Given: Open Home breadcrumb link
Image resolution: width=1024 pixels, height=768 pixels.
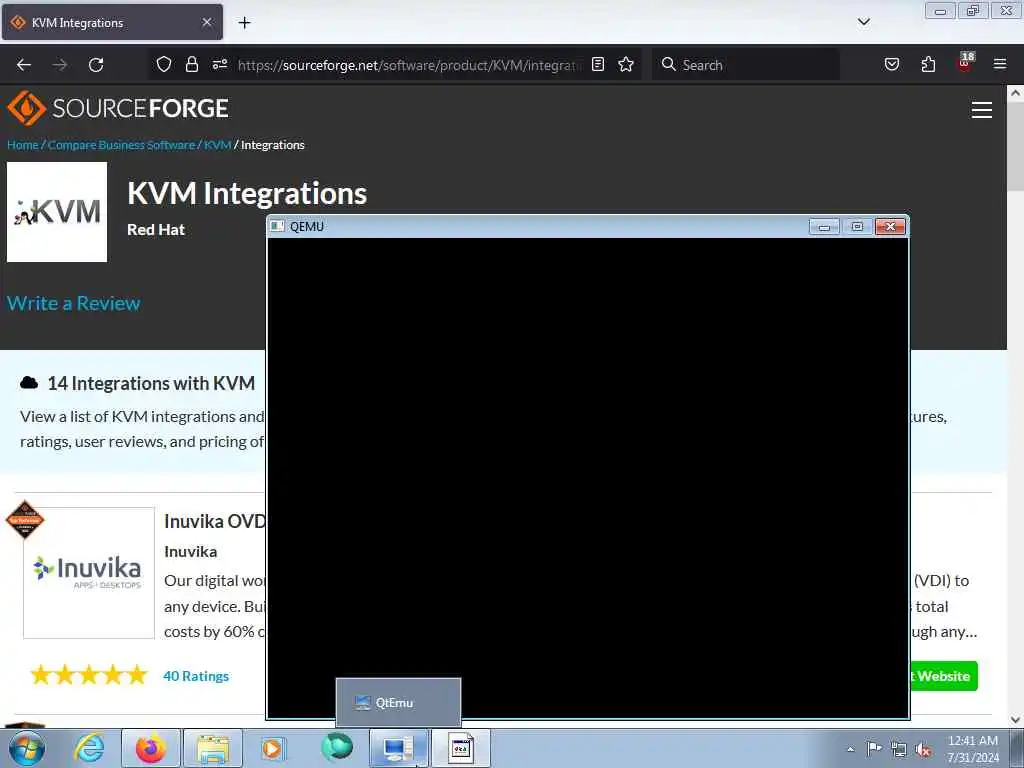Looking at the screenshot, I should pos(23,145).
